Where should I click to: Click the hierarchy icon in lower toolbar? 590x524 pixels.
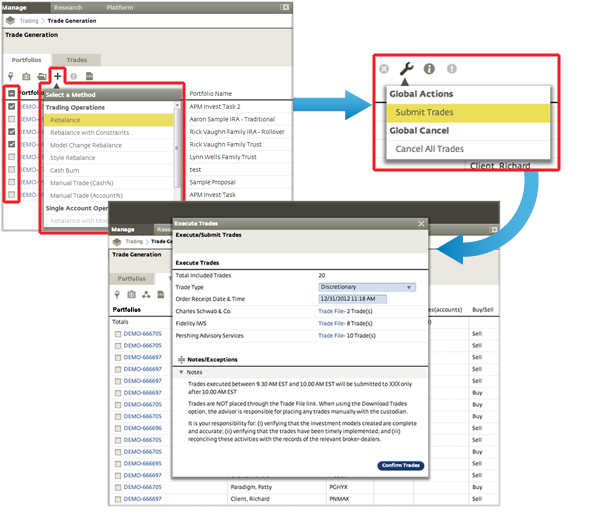tap(146, 295)
